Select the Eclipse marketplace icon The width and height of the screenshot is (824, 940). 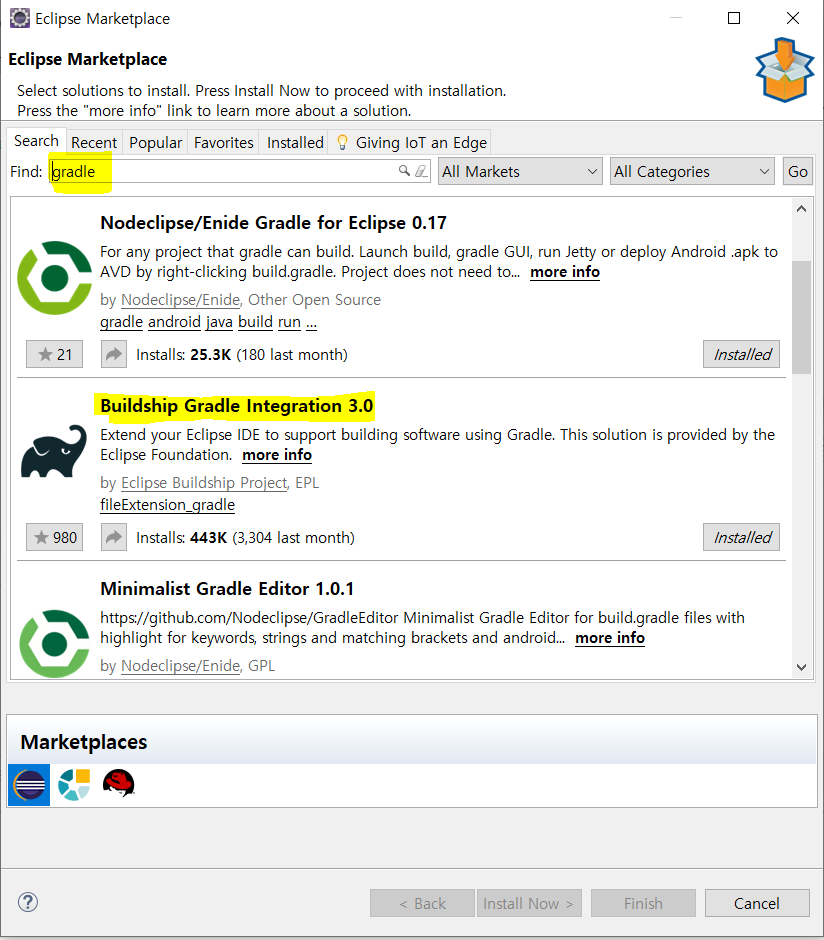pyautogui.click(x=29, y=785)
